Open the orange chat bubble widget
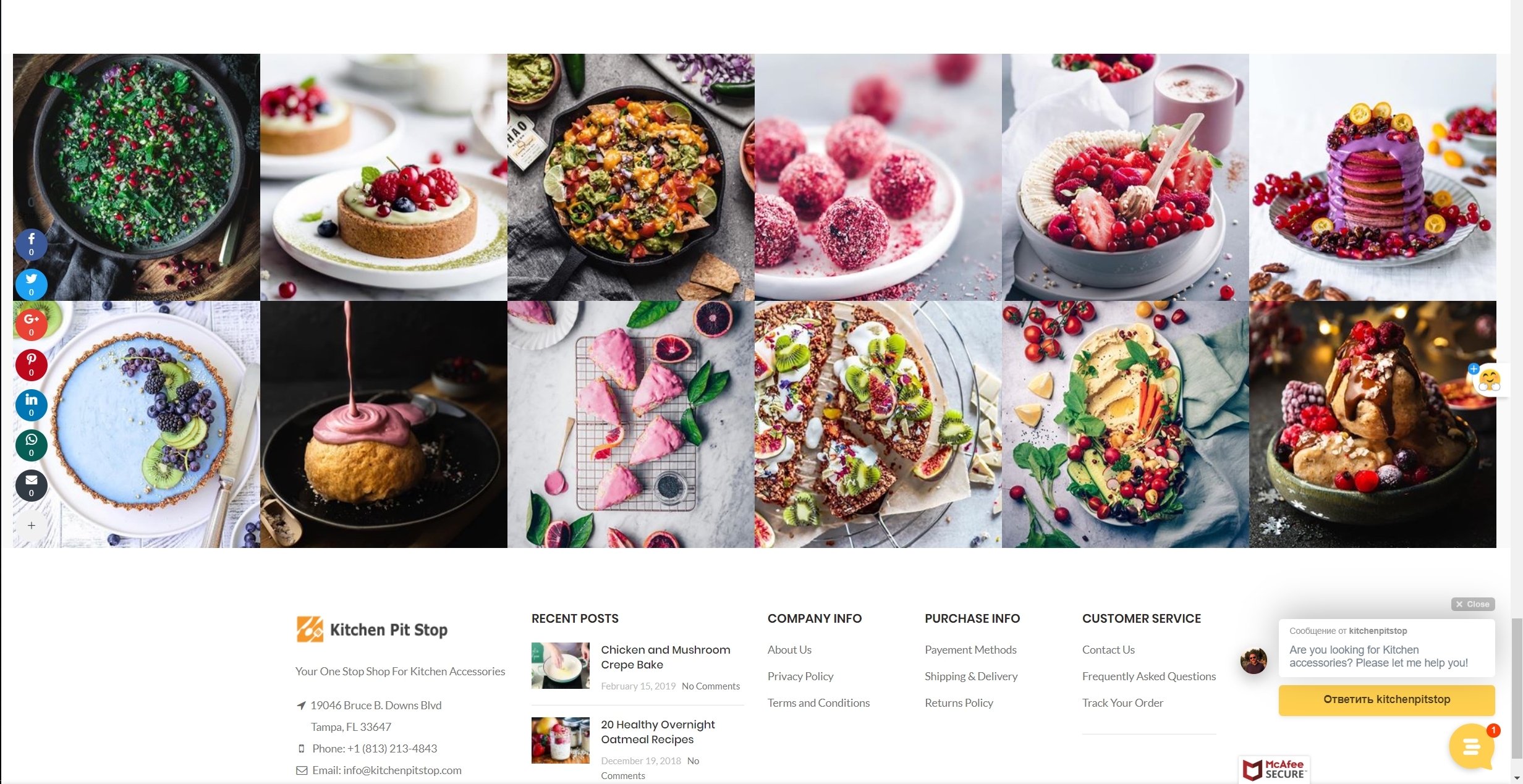1523x784 pixels. coord(1472,747)
